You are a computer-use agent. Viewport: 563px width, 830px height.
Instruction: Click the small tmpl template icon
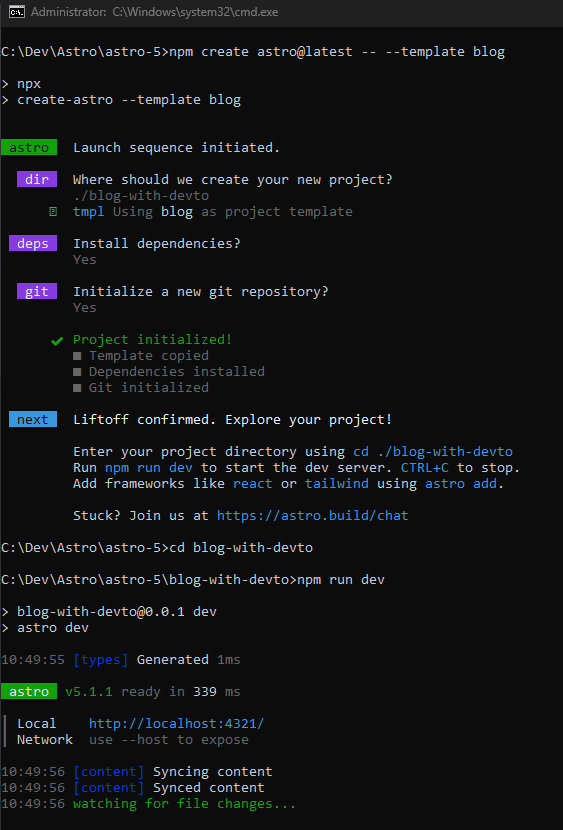pyautogui.click(x=53, y=212)
